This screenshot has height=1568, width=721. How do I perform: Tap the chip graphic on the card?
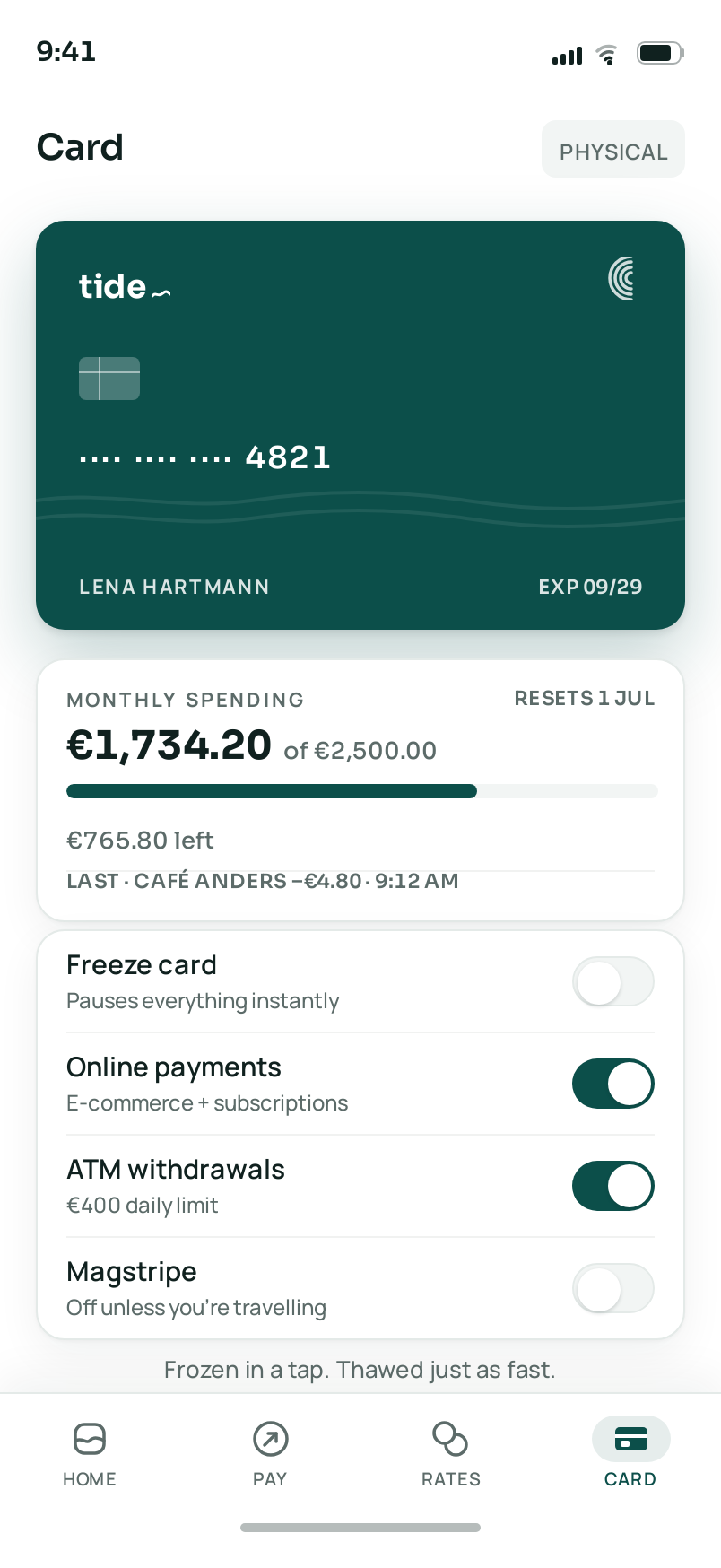(x=109, y=379)
